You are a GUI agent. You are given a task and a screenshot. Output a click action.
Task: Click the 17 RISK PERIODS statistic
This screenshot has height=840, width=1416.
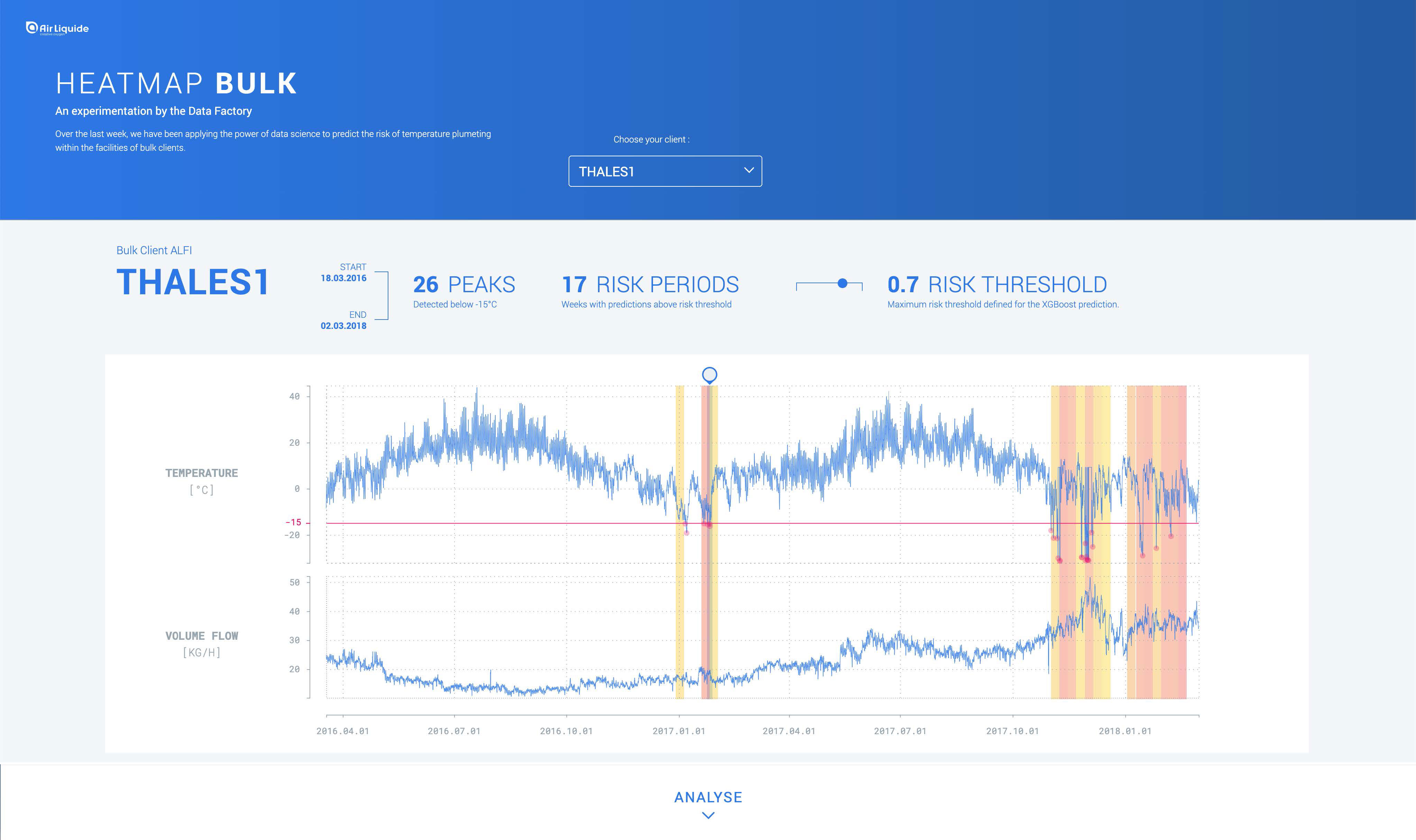click(650, 285)
